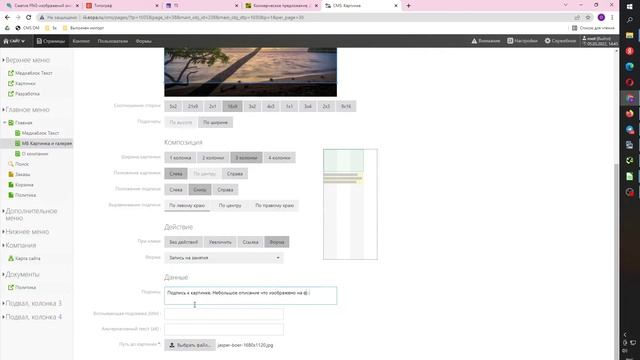Image resolution: width=640 pixels, height=360 pixels.
Task: Collapse the Главное меню section
Action: click(x=3, y=110)
